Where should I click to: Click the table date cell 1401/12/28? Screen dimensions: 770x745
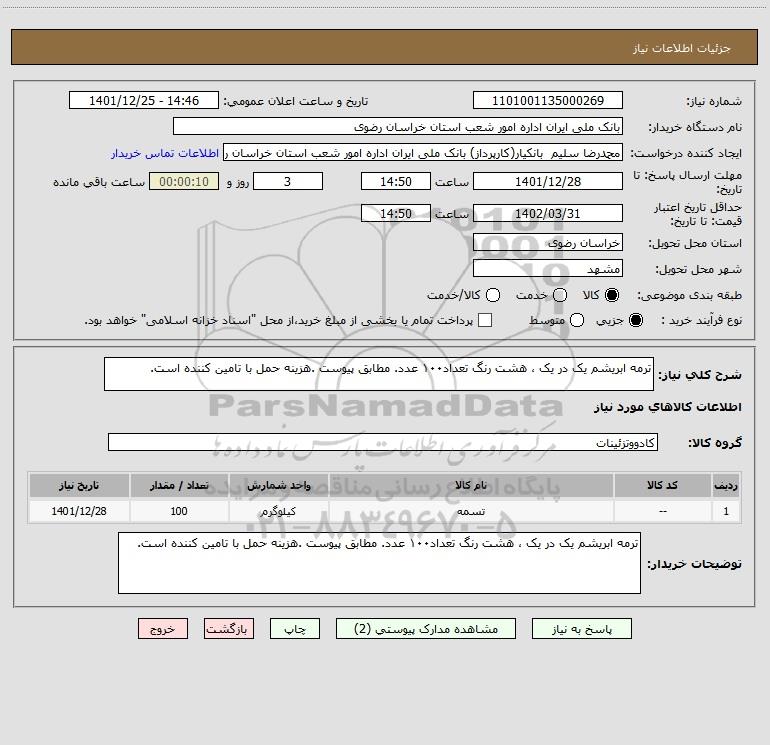coord(79,511)
